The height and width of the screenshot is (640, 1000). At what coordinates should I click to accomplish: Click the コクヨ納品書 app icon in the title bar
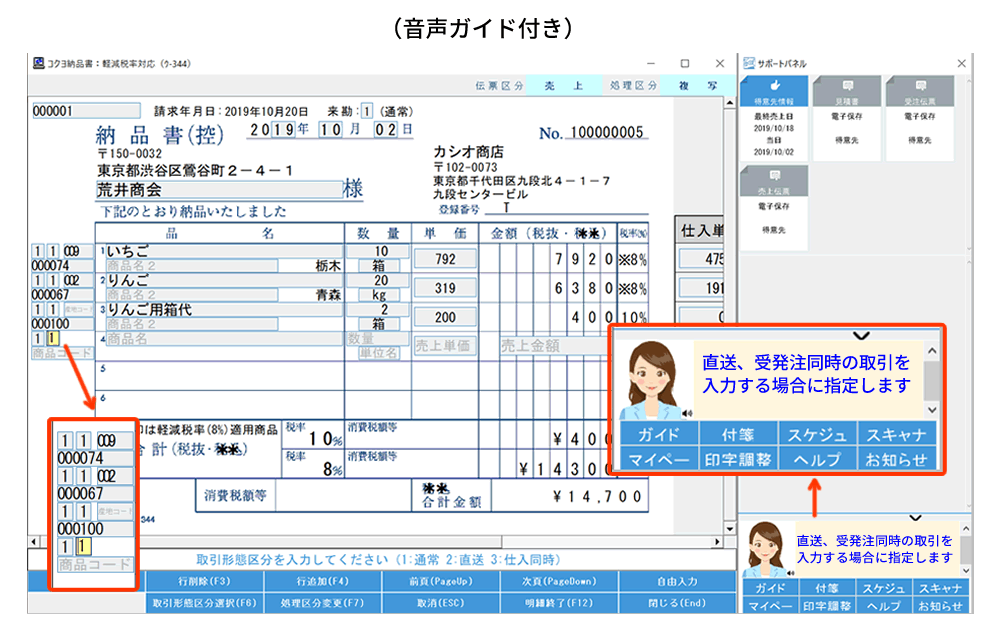tap(37, 64)
